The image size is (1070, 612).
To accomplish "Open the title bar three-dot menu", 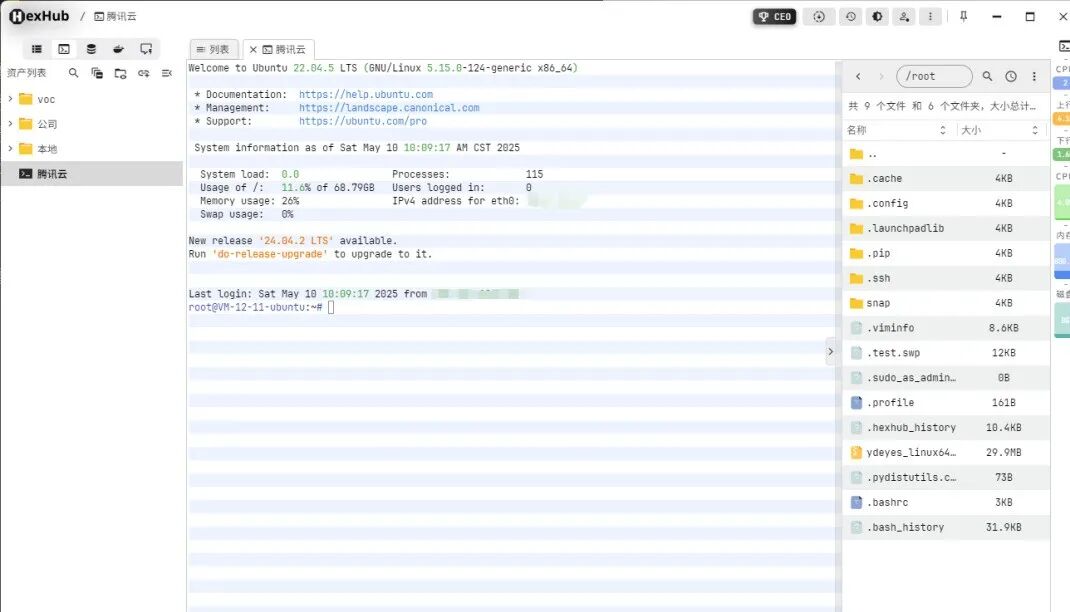I will coord(930,16).
